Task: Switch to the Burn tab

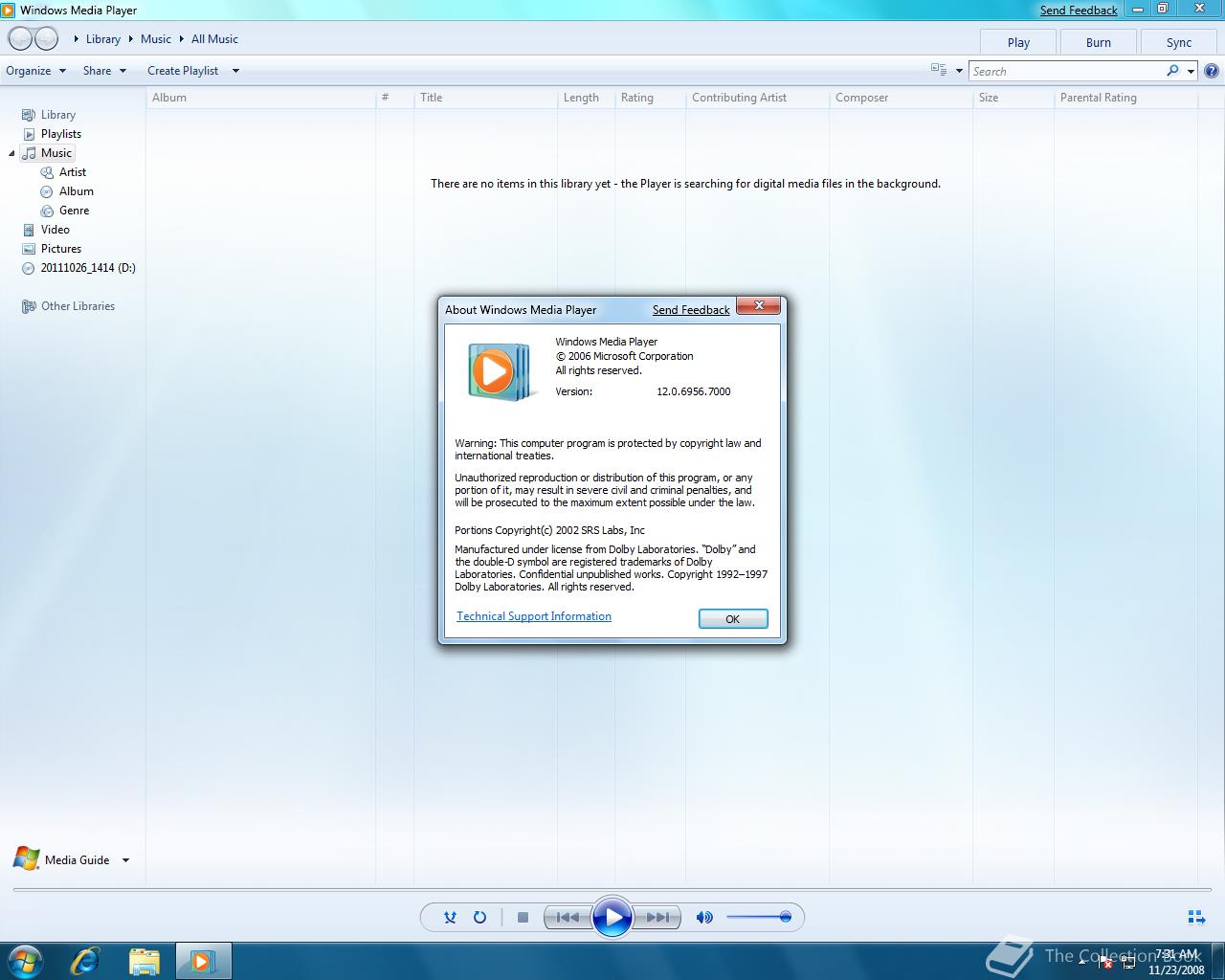Action: coord(1099,42)
